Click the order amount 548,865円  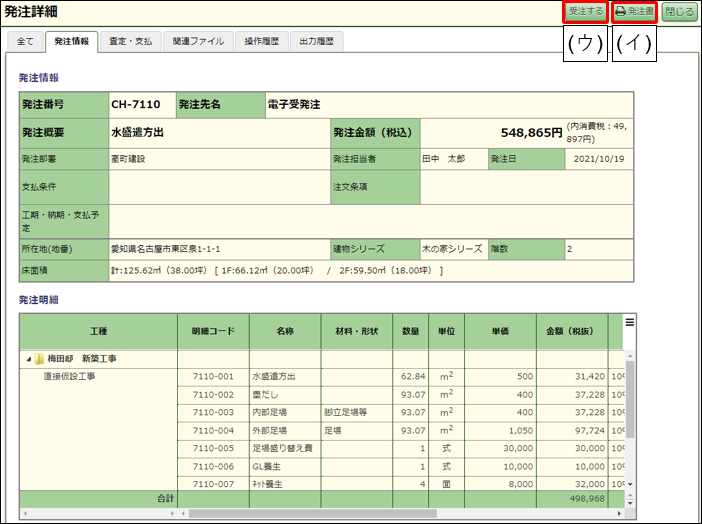[x=531, y=133]
